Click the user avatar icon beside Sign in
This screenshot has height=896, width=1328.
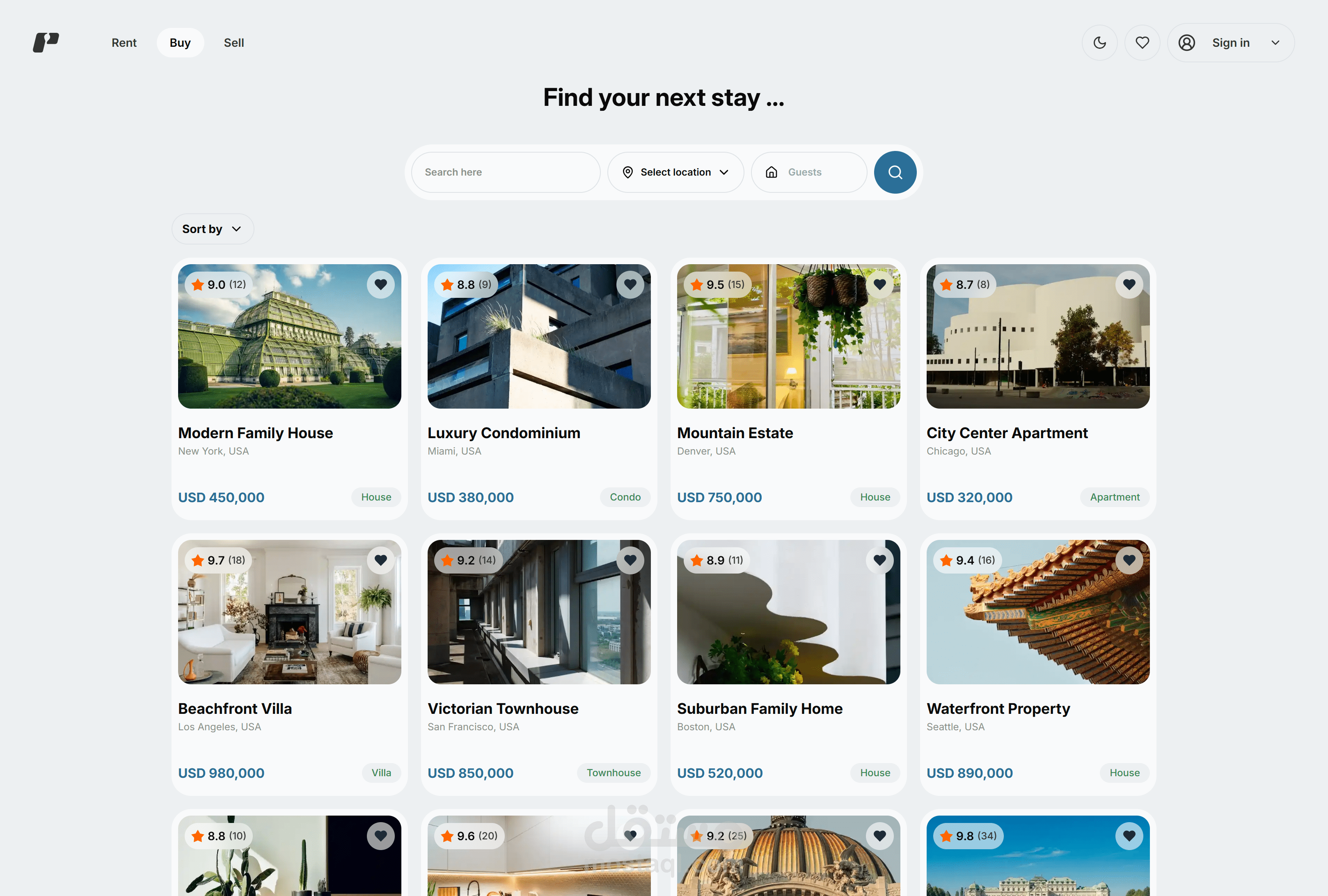1187,43
